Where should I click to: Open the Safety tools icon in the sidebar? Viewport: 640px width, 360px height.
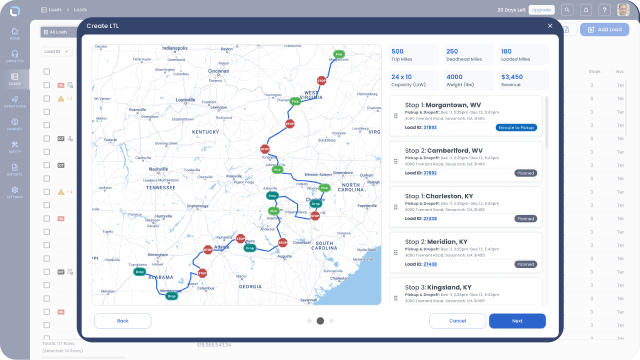click(15, 147)
